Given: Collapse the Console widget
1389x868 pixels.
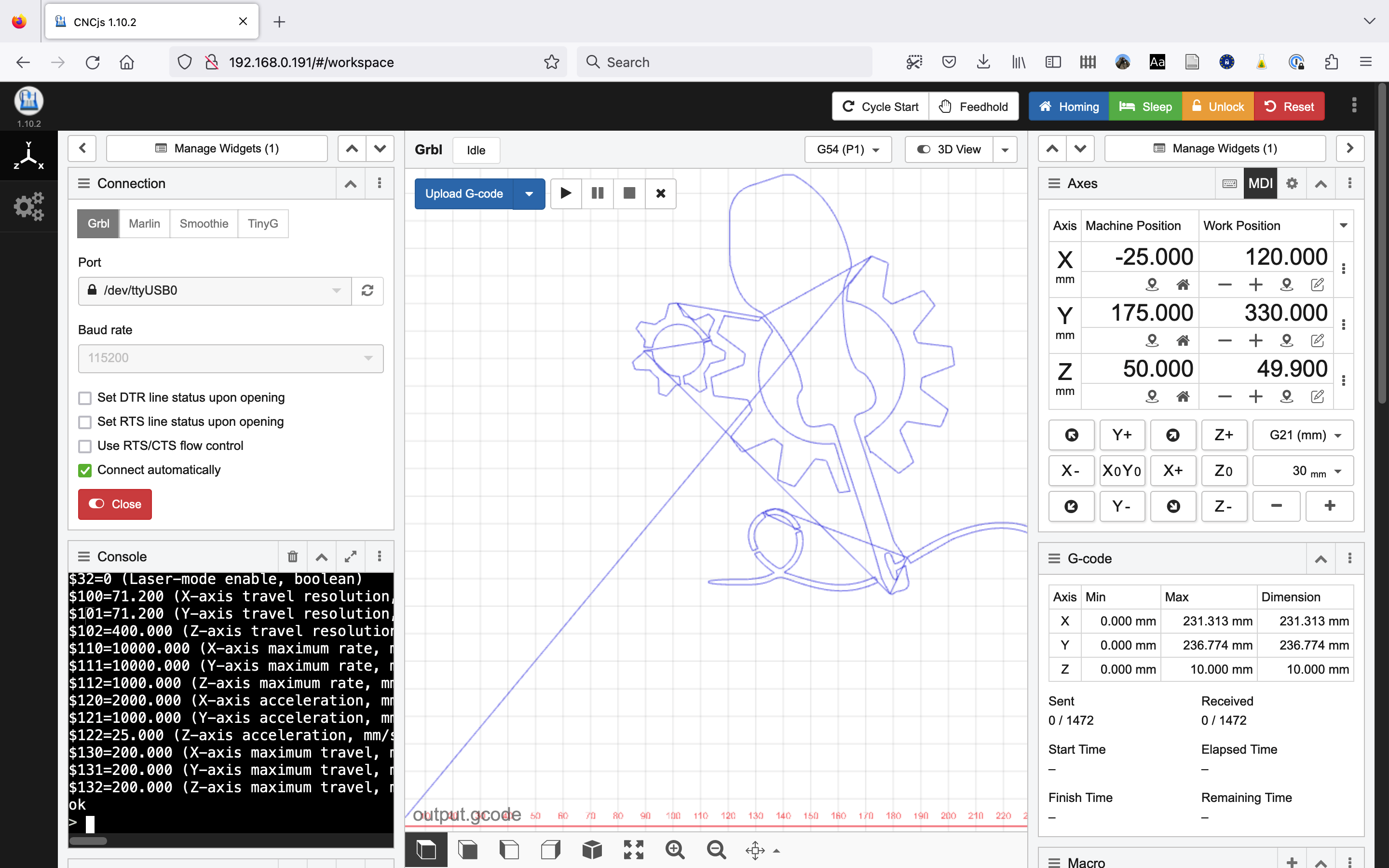Looking at the screenshot, I should [321, 556].
